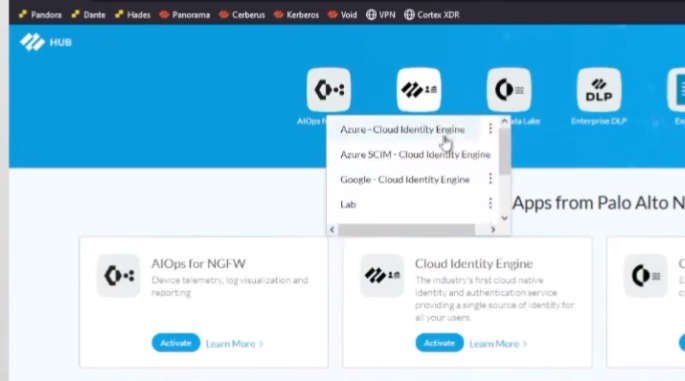Viewport: 685px width, 381px height.
Task: Open the Pandora bookmark
Action: coord(40,15)
